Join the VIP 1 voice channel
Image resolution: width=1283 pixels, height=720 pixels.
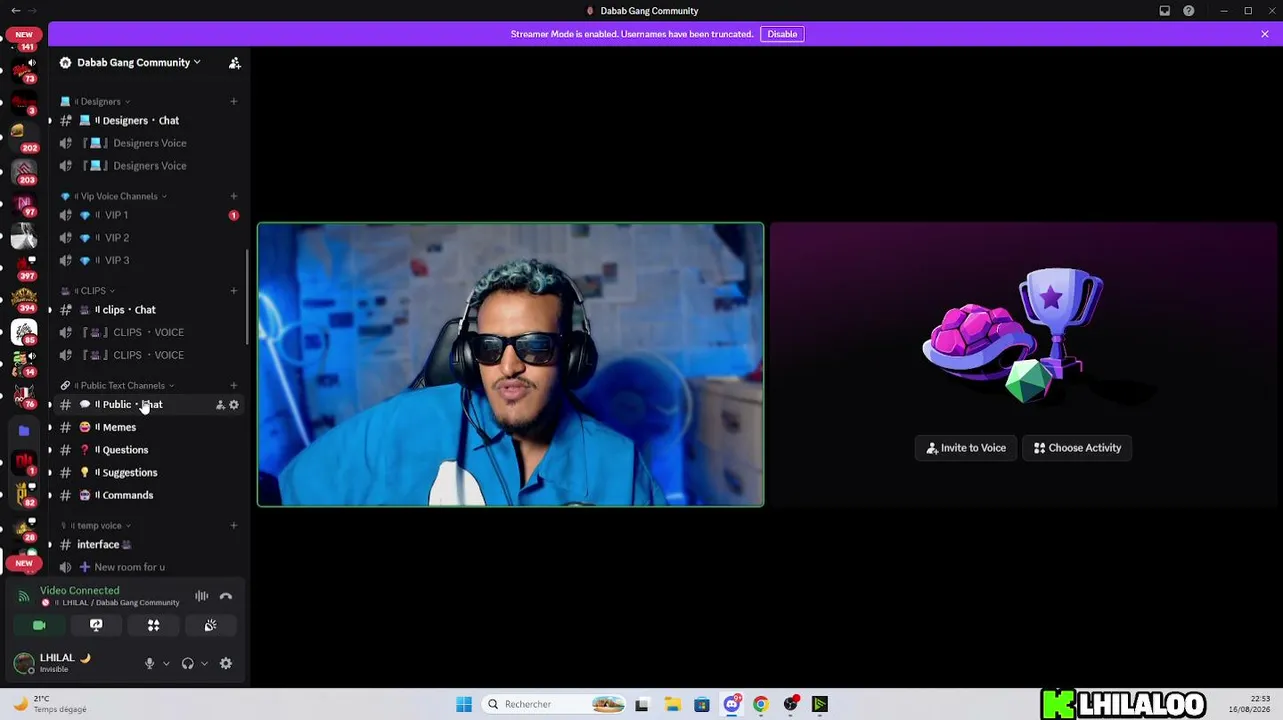click(149, 215)
